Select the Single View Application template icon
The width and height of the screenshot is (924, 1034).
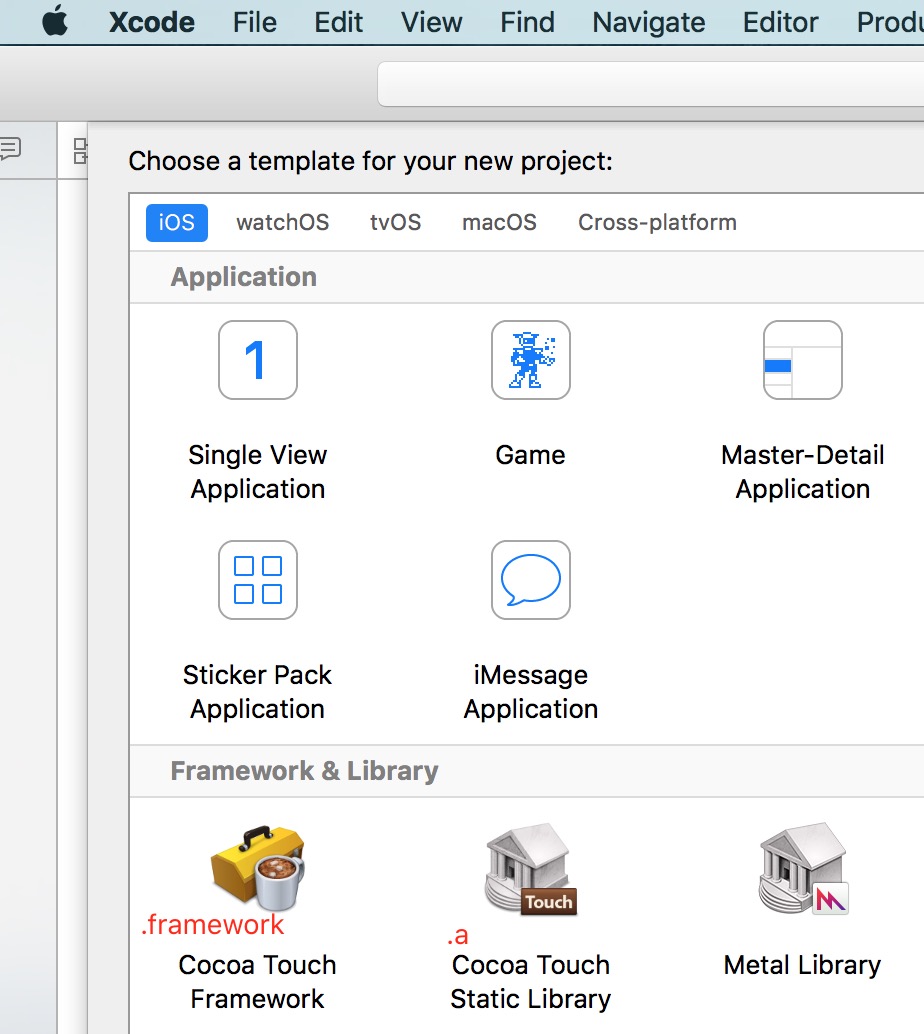tap(258, 360)
